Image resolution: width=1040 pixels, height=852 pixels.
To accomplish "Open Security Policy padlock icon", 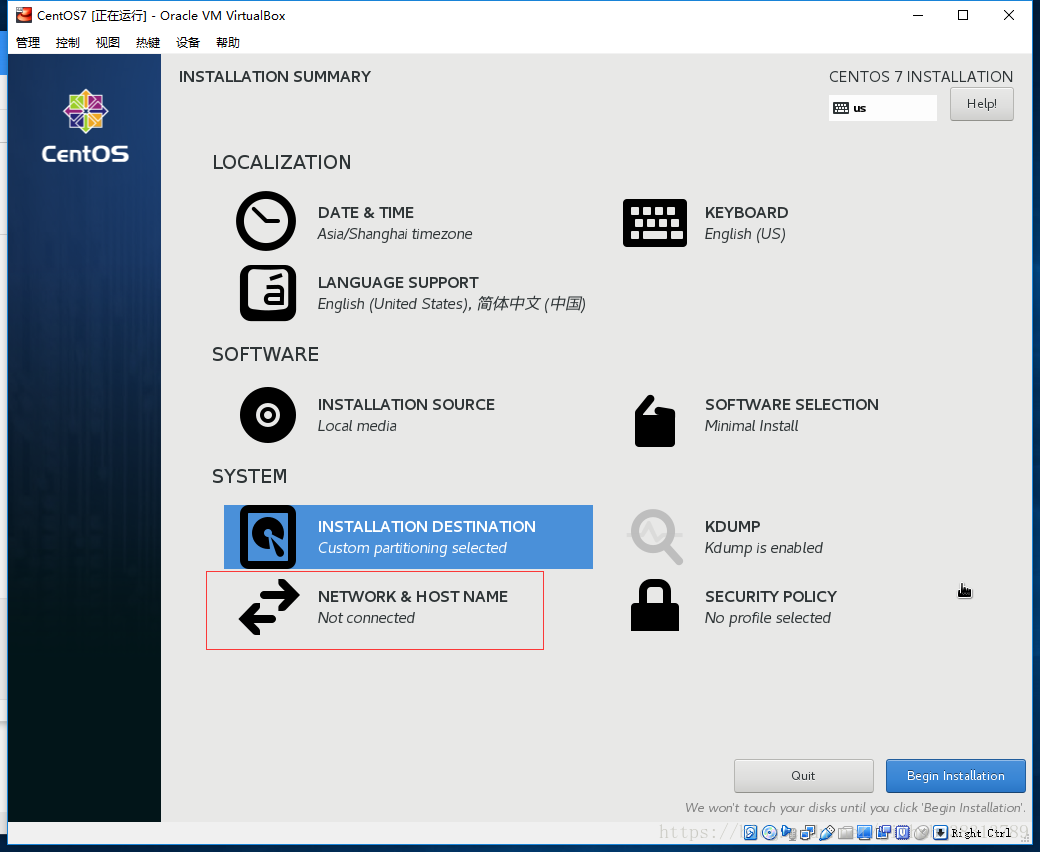I will pos(655,605).
